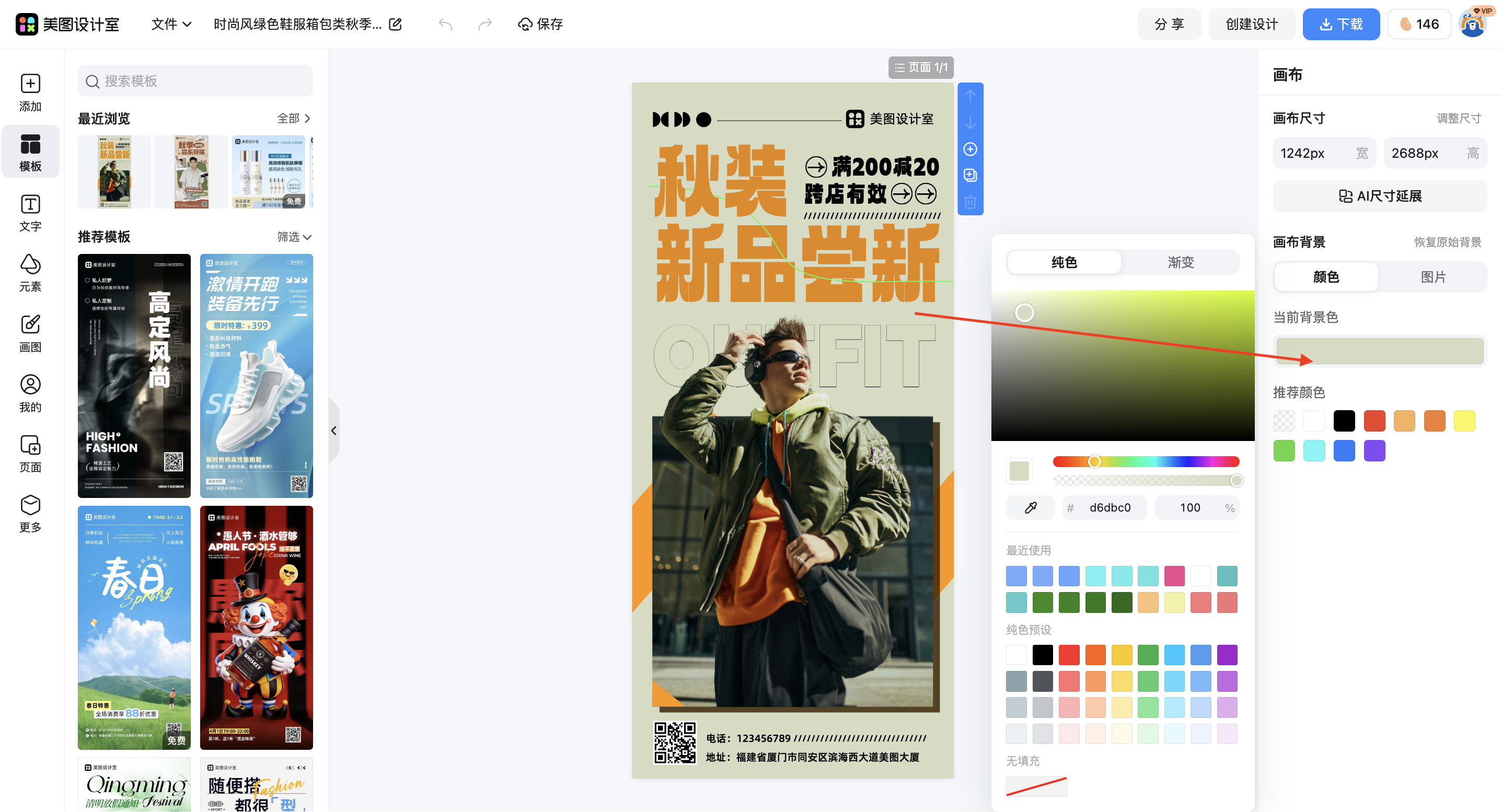The image size is (1502, 812).
Task: Switch canvas background to the 图片 tab
Action: (1433, 277)
